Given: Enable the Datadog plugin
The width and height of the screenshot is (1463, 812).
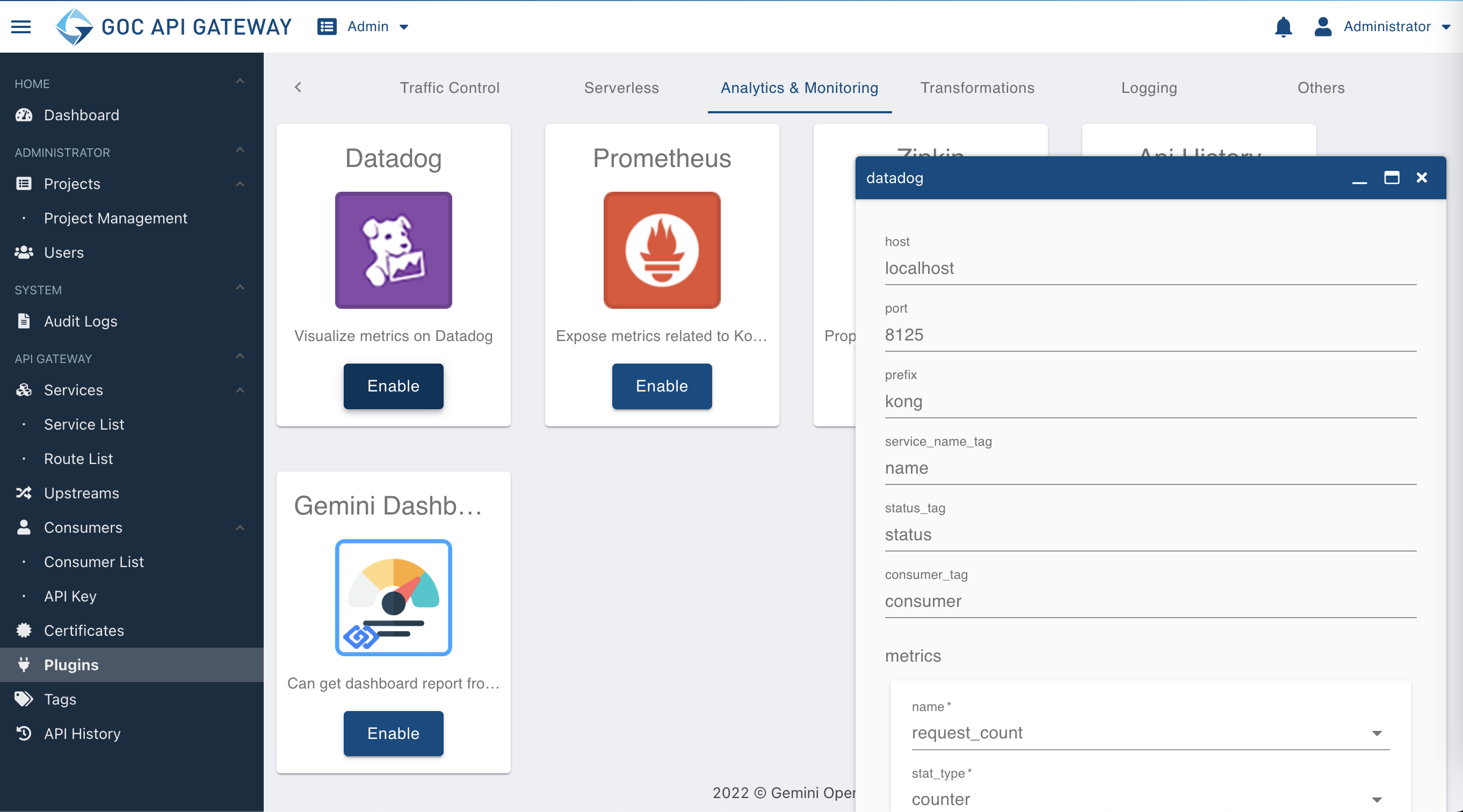Looking at the screenshot, I should (393, 386).
